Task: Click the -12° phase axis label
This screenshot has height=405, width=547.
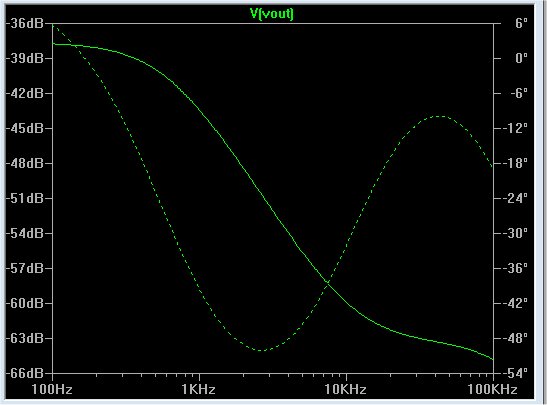Action: [x=515, y=128]
